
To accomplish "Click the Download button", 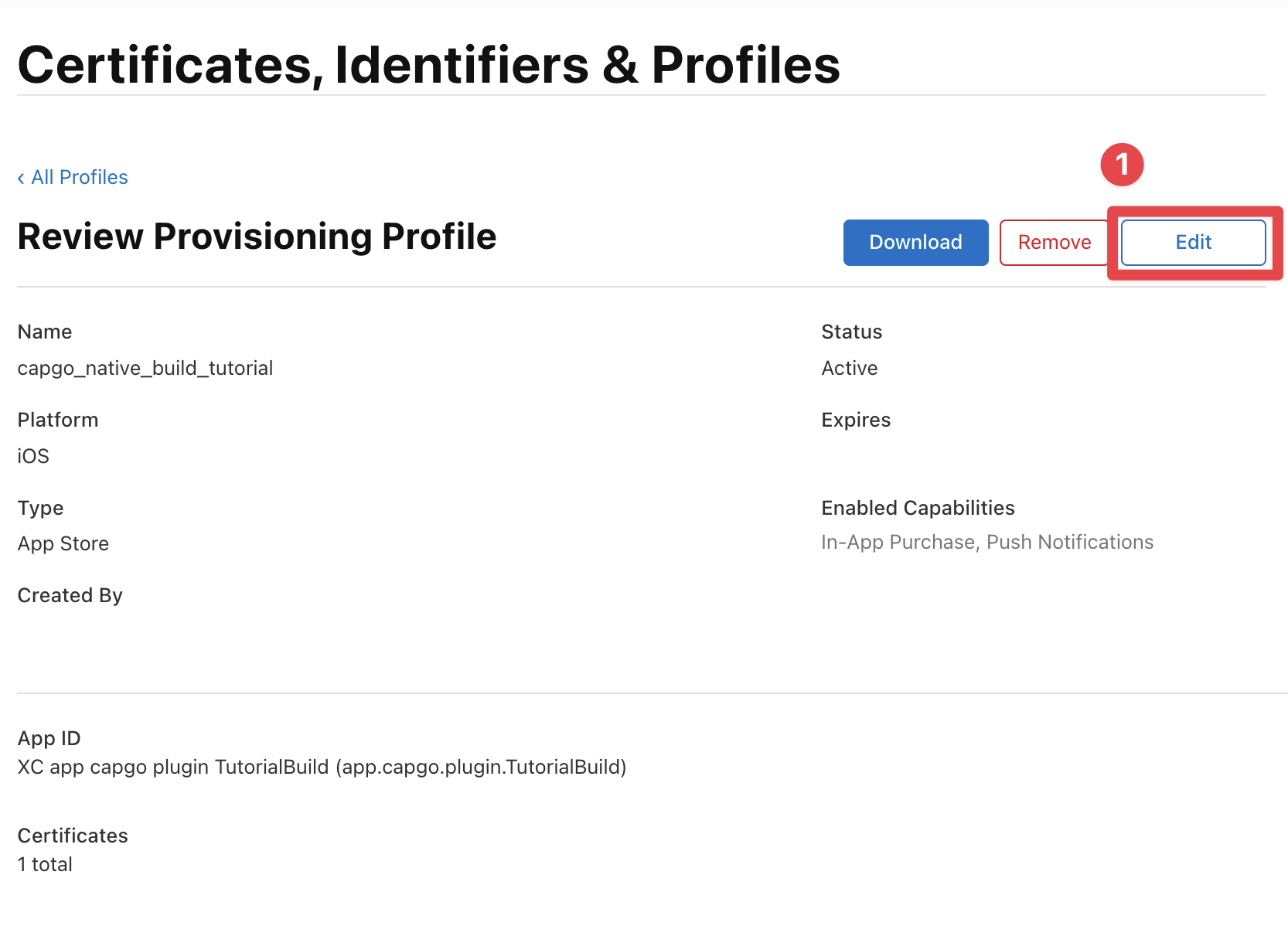I will pos(915,242).
